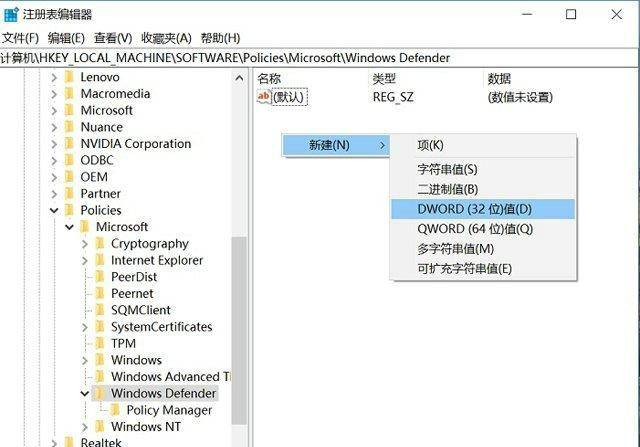640x447 pixels.
Task: Click the Partner folder icon
Action: click(x=70, y=193)
